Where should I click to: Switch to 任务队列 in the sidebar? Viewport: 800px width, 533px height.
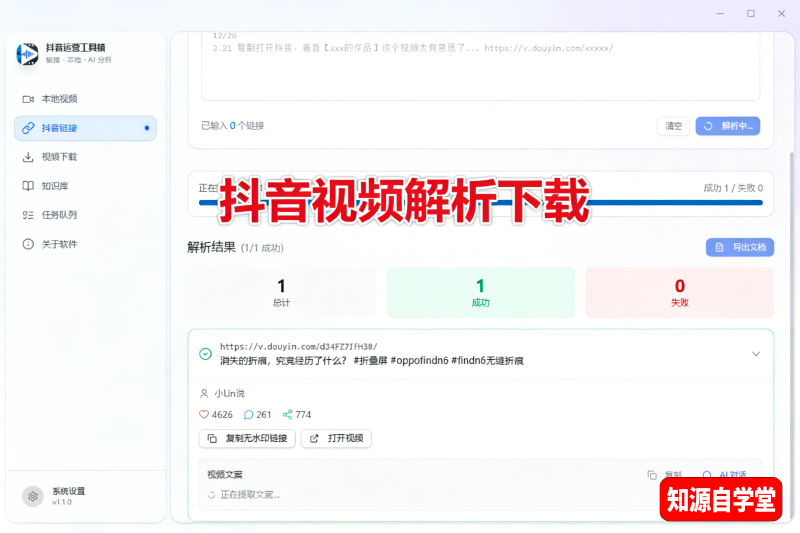click(x=85, y=215)
